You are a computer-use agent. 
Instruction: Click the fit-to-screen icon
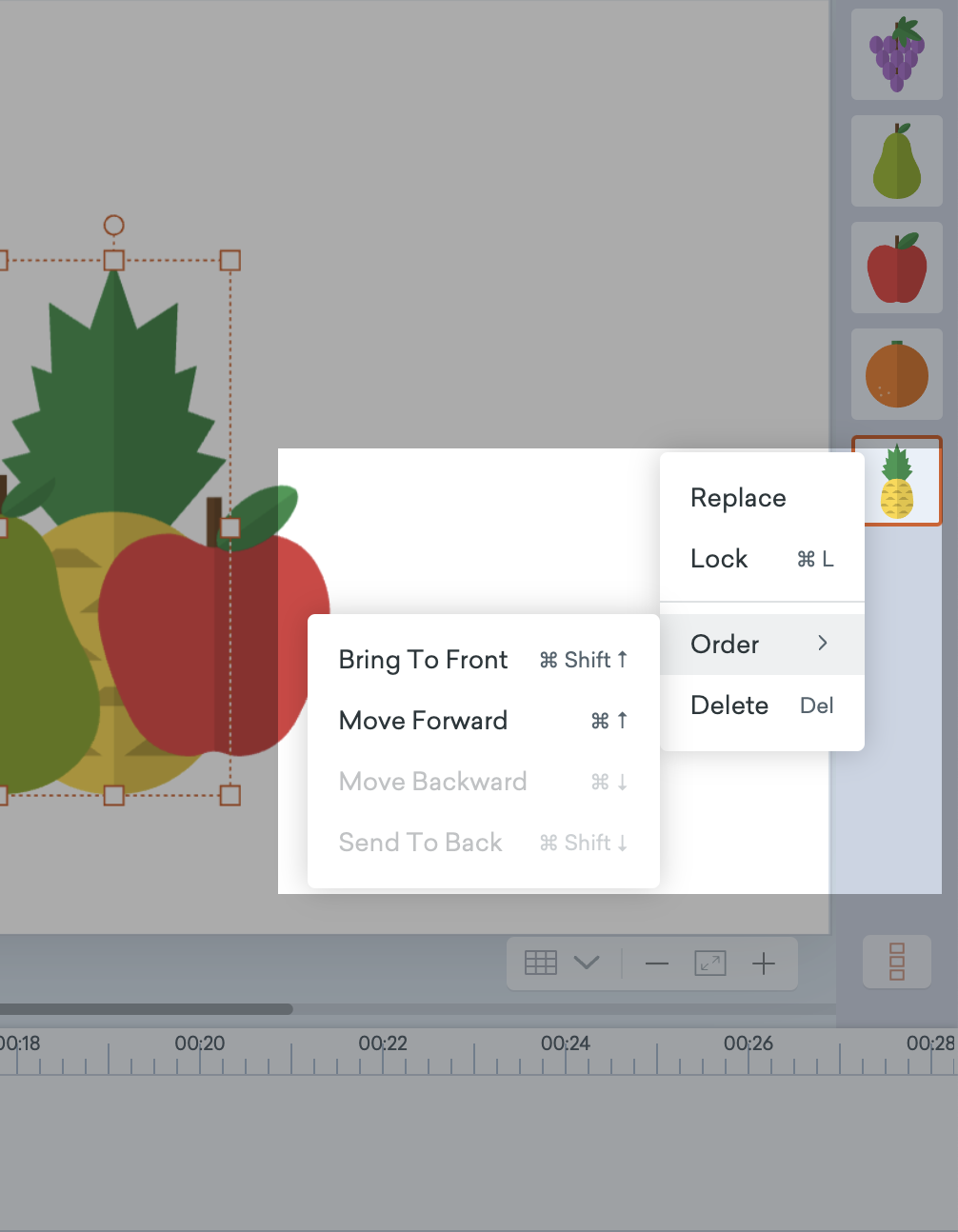click(x=710, y=964)
